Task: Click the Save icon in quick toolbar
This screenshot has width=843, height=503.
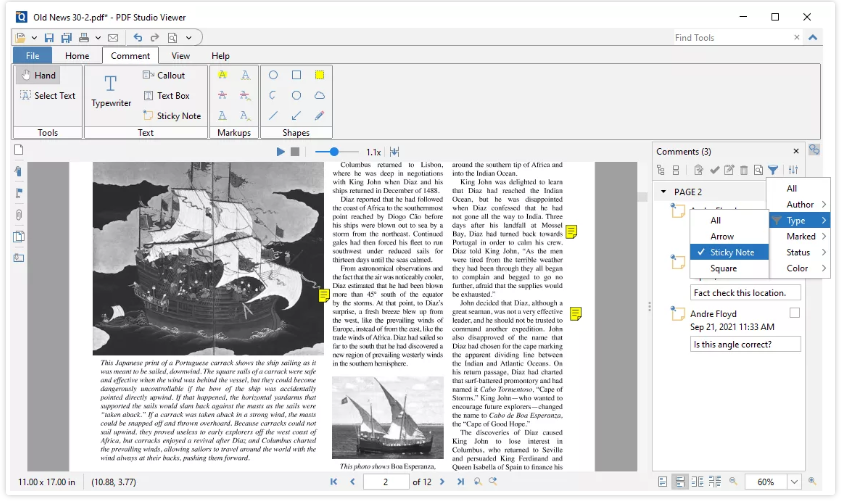Action: click(49, 38)
